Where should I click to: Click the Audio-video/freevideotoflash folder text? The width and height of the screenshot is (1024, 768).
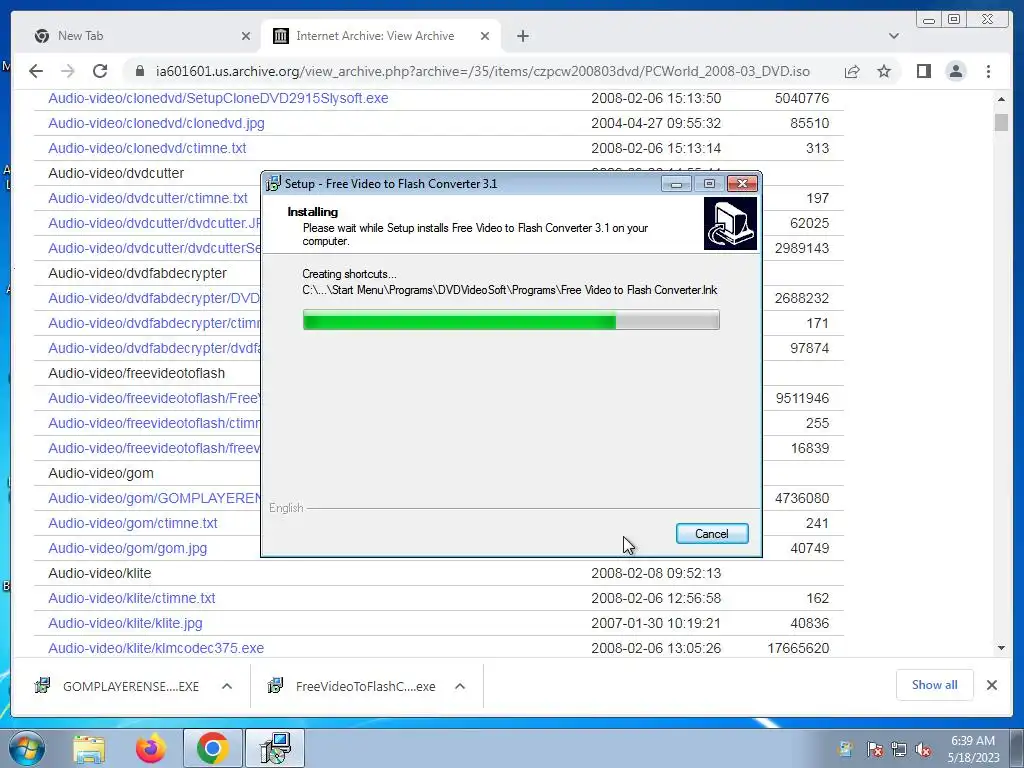coord(136,373)
